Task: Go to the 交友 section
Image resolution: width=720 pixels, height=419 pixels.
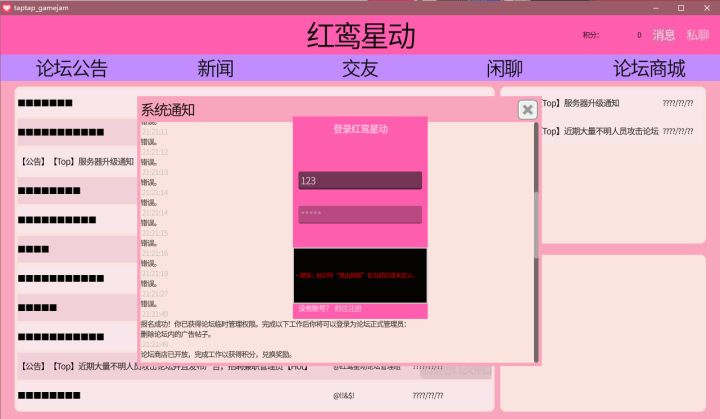Action: click(x=360, y=68)
